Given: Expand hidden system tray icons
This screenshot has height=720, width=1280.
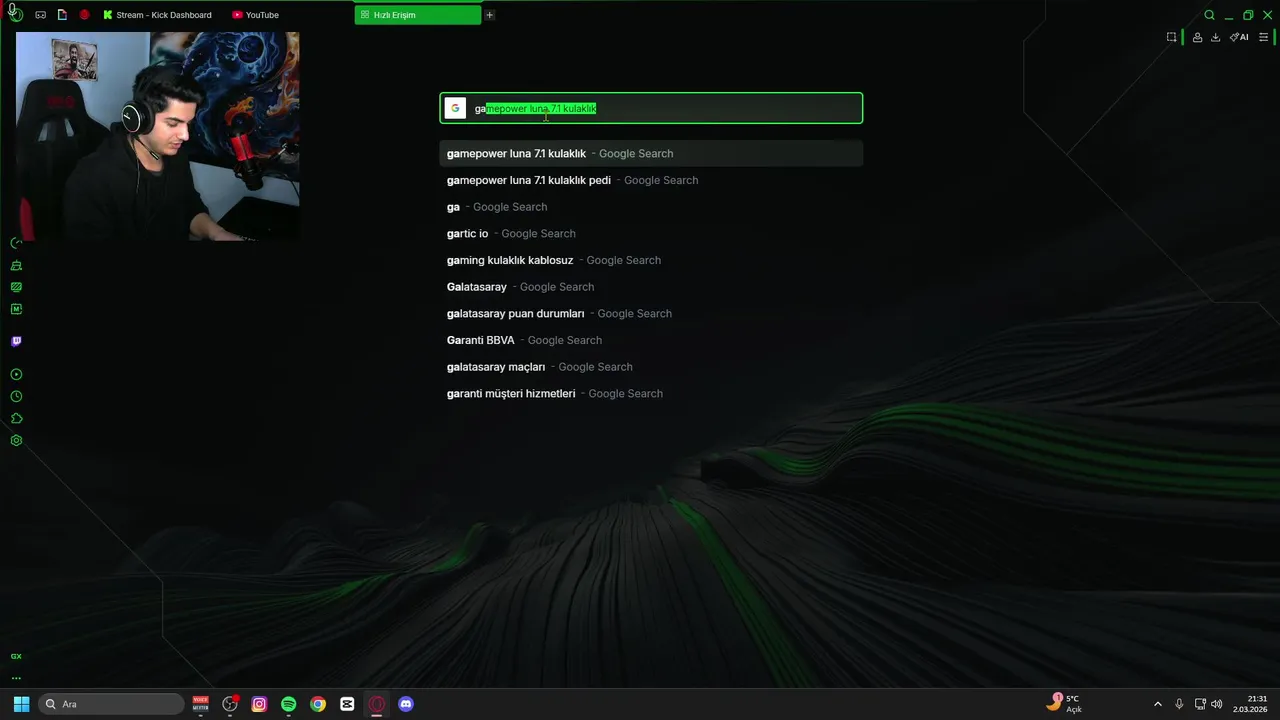Looking at the screenshot, I should pos(1158,704).
